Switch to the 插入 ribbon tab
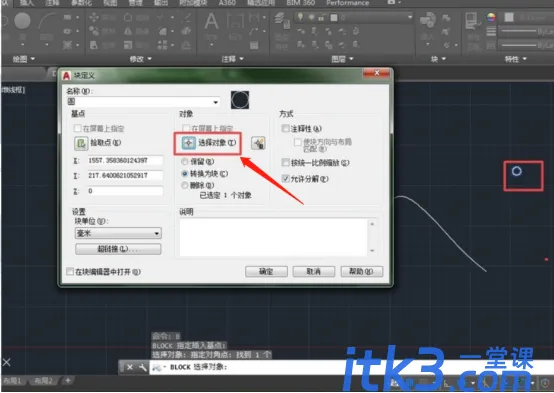 (26, 3)
